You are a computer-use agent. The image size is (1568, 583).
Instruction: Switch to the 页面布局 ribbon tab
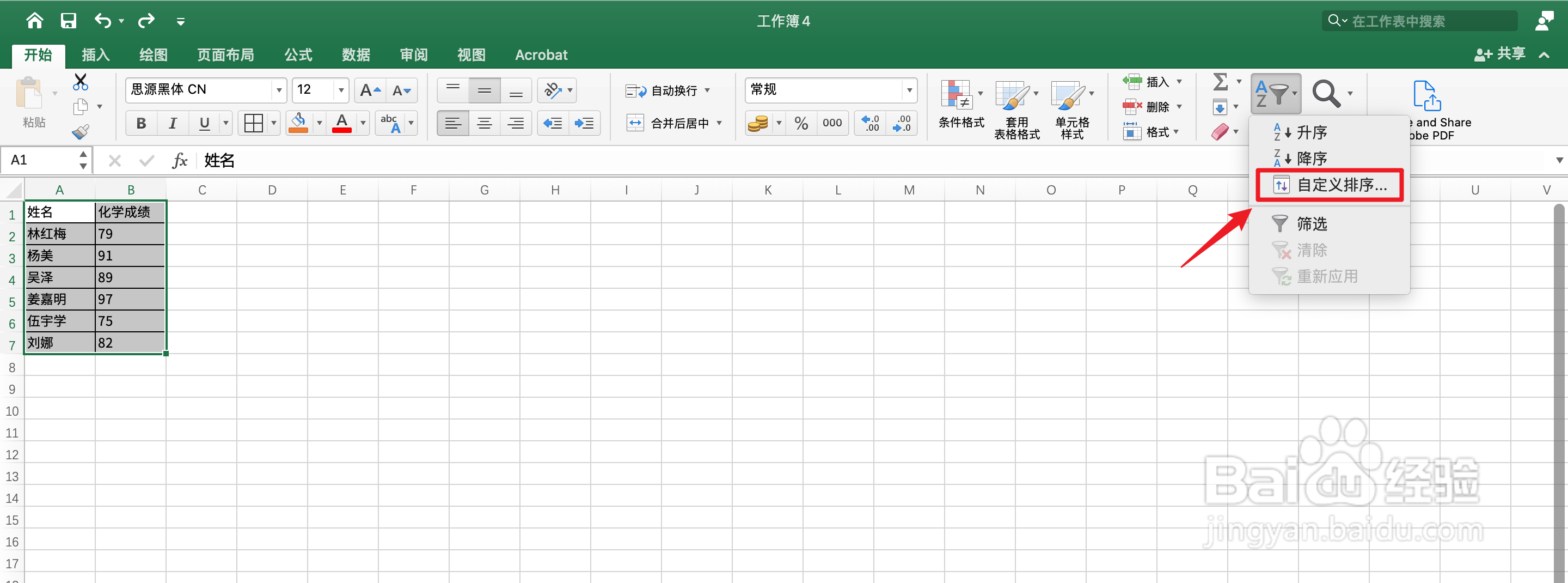coord(225,55)
